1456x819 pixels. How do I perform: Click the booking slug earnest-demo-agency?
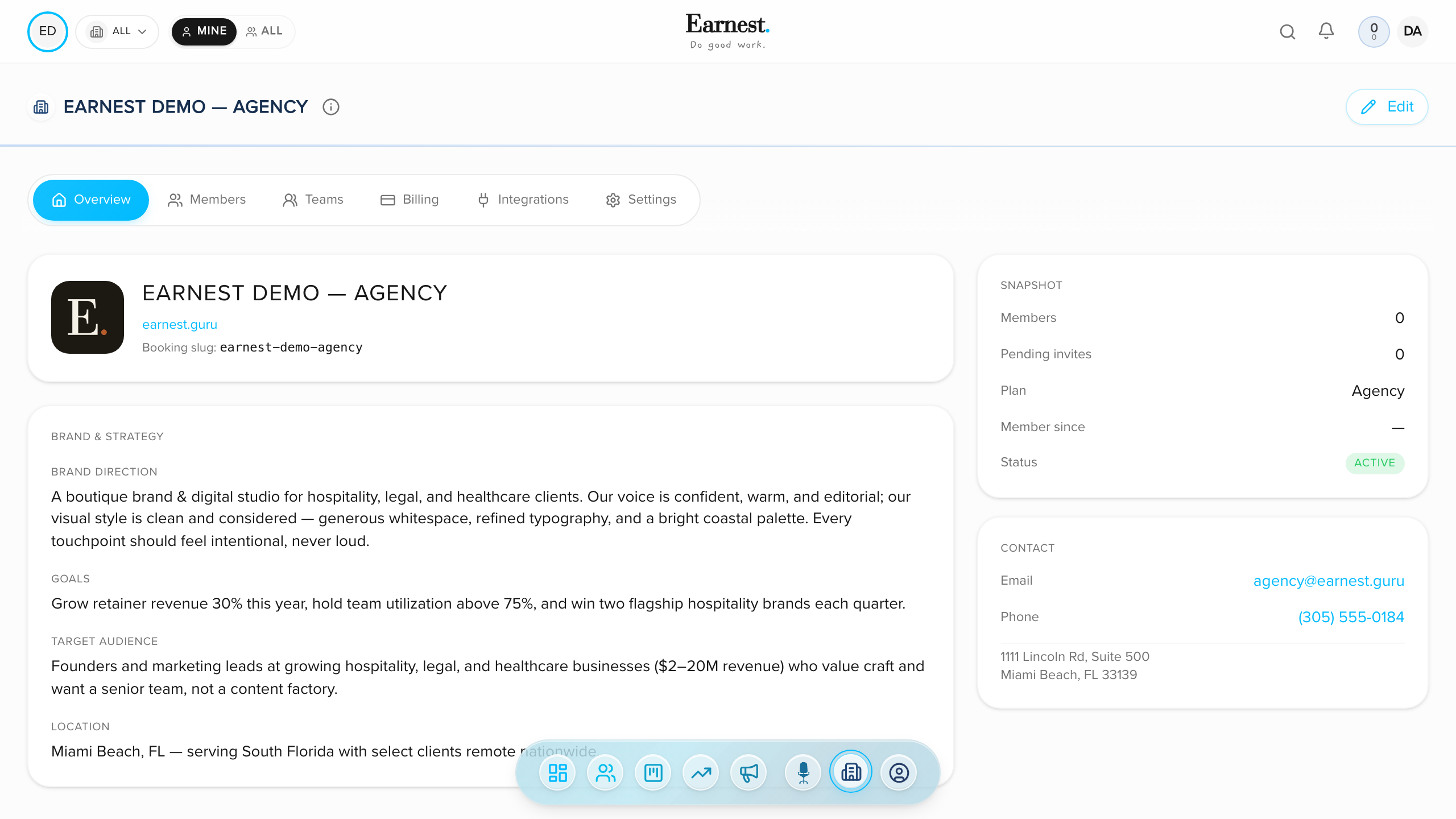(x=291, y=348)
